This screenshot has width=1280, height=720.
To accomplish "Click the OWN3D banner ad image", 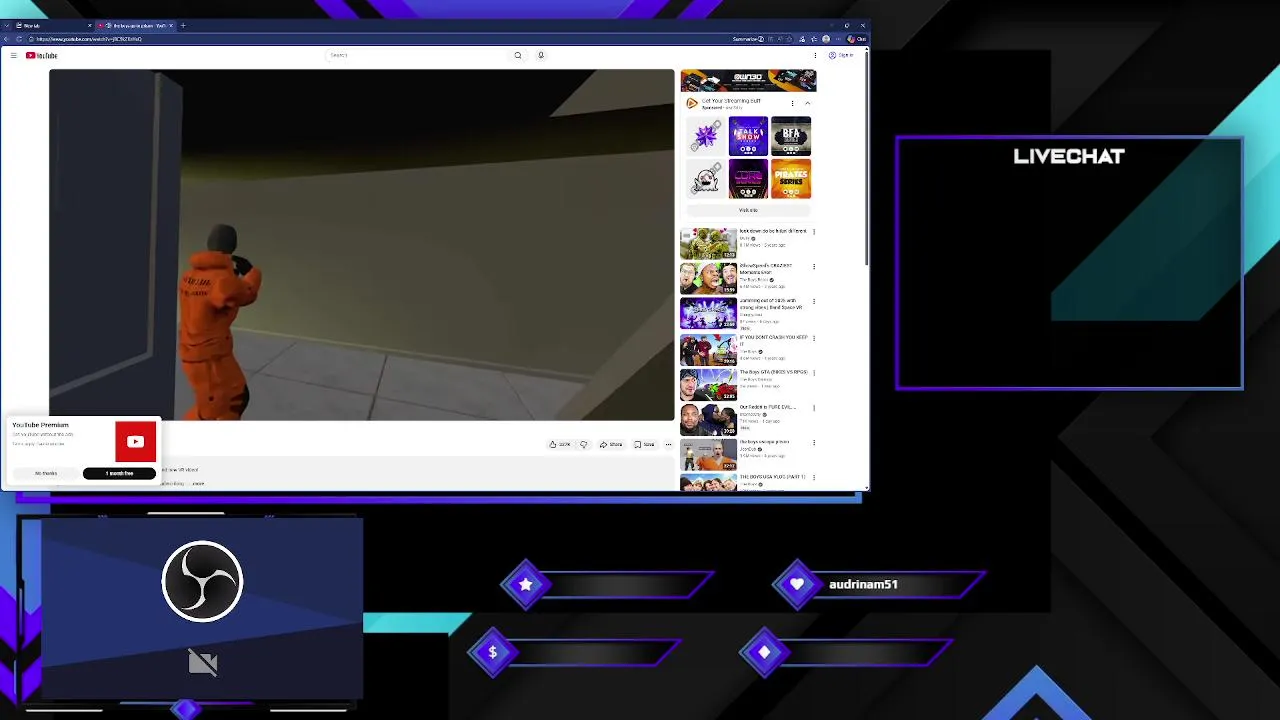I will 748,81.
